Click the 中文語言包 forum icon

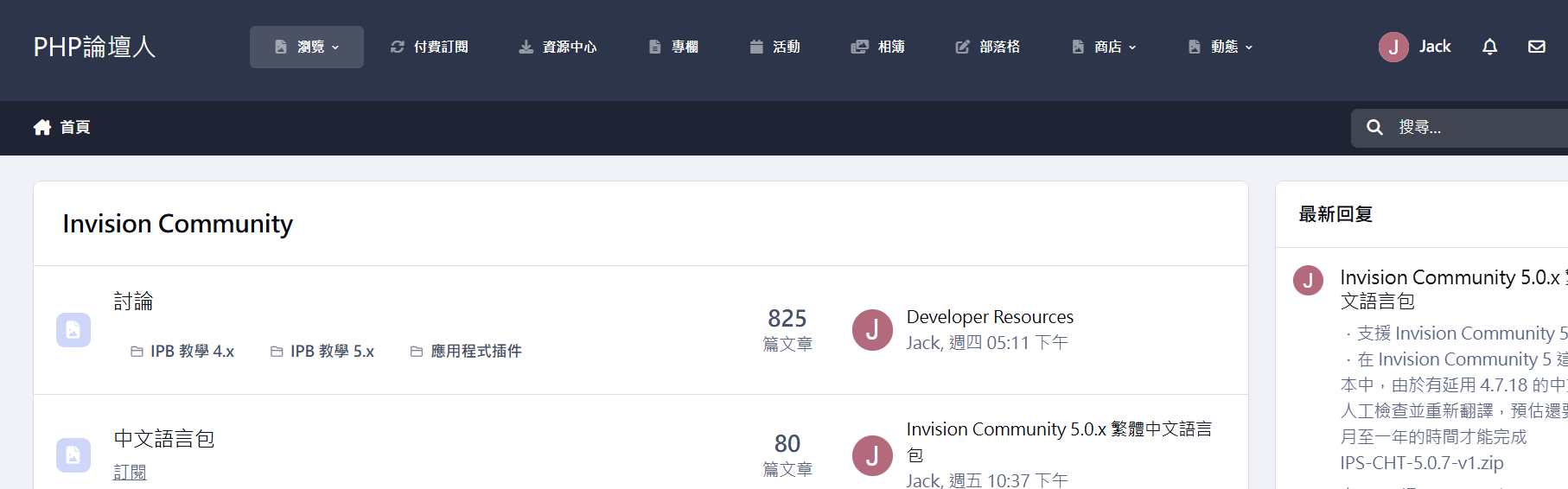tap(73, 455)
